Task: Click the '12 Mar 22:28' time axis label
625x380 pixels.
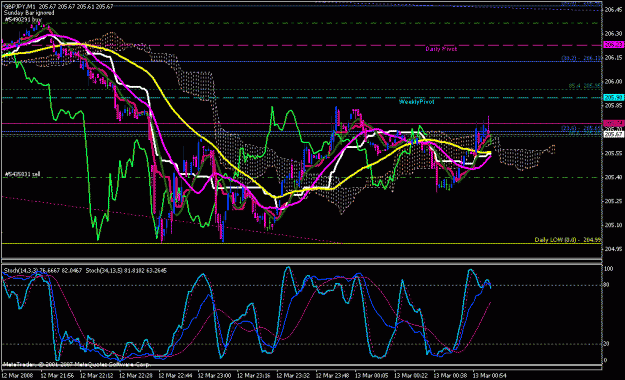Action: point(136,376)
